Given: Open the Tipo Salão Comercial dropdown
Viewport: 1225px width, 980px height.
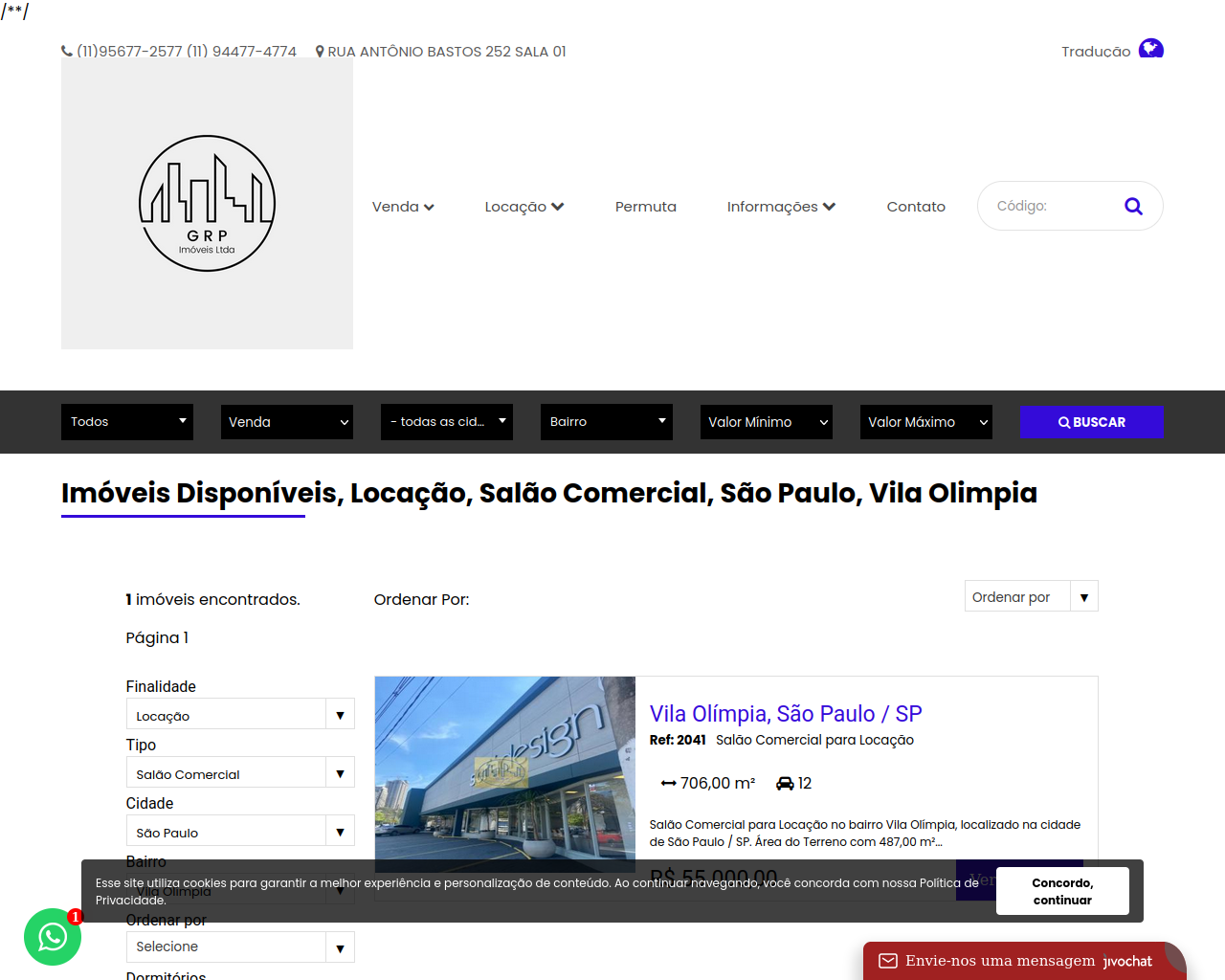Looking at the screenshot, I should click(x=240, y=772).
